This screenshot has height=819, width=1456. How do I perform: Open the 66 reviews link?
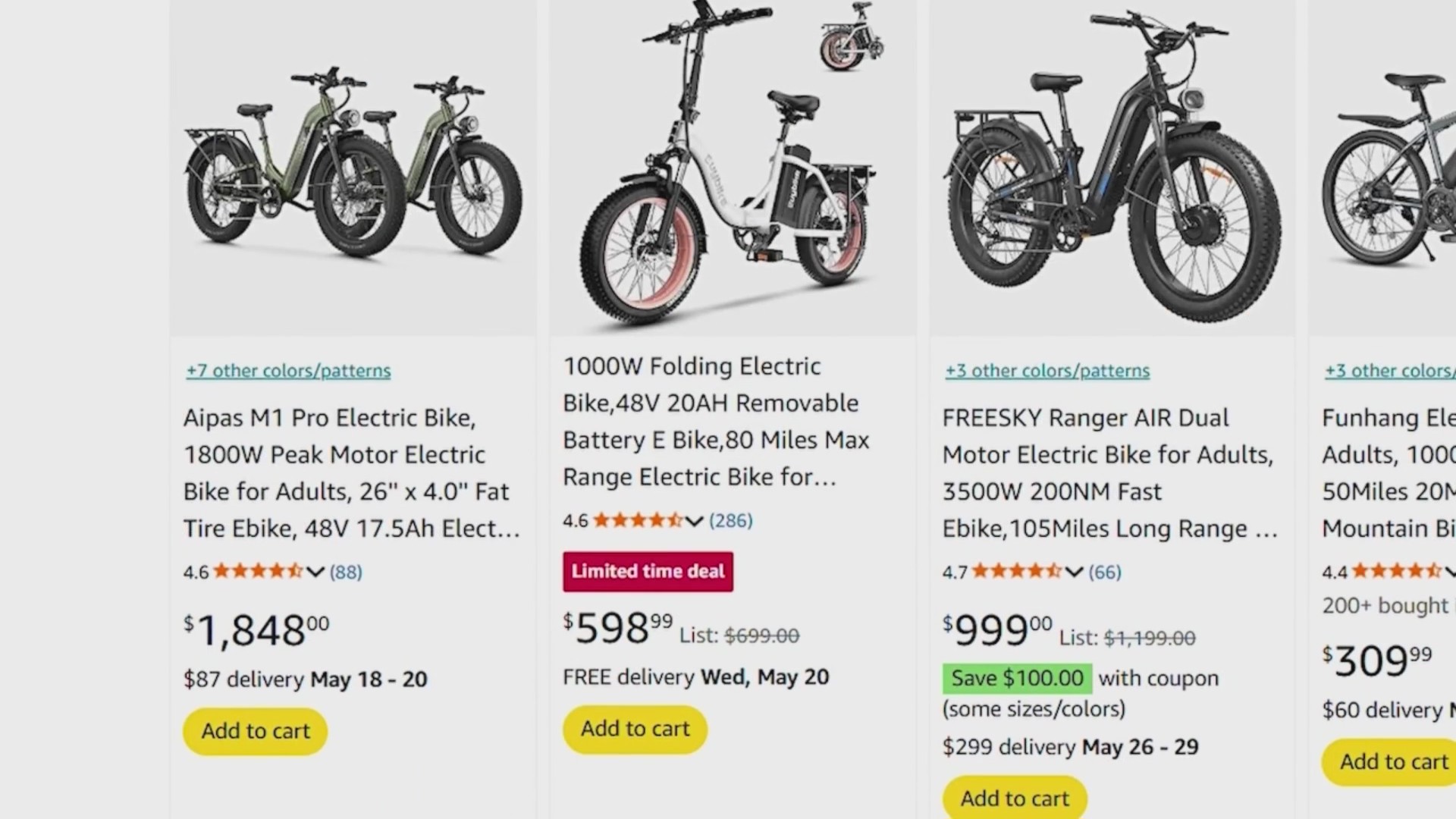pyautogui.click(x=1105, y=572)
